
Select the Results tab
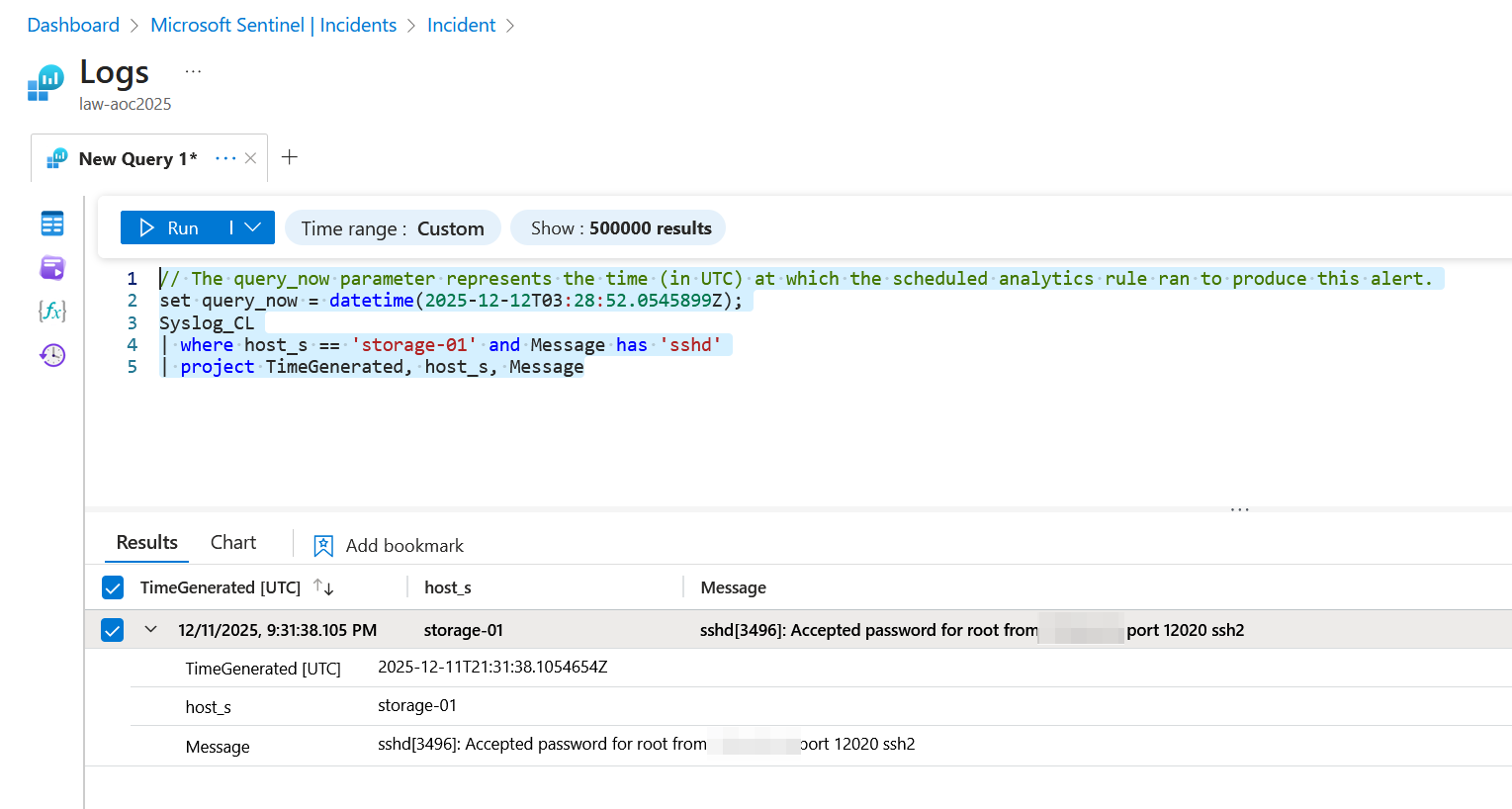pyautogui.click(x=147, y=543)
